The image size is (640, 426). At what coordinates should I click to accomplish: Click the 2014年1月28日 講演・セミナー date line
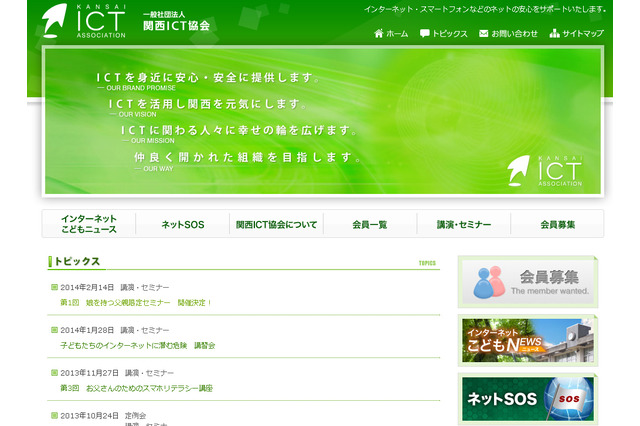[115, 330]
